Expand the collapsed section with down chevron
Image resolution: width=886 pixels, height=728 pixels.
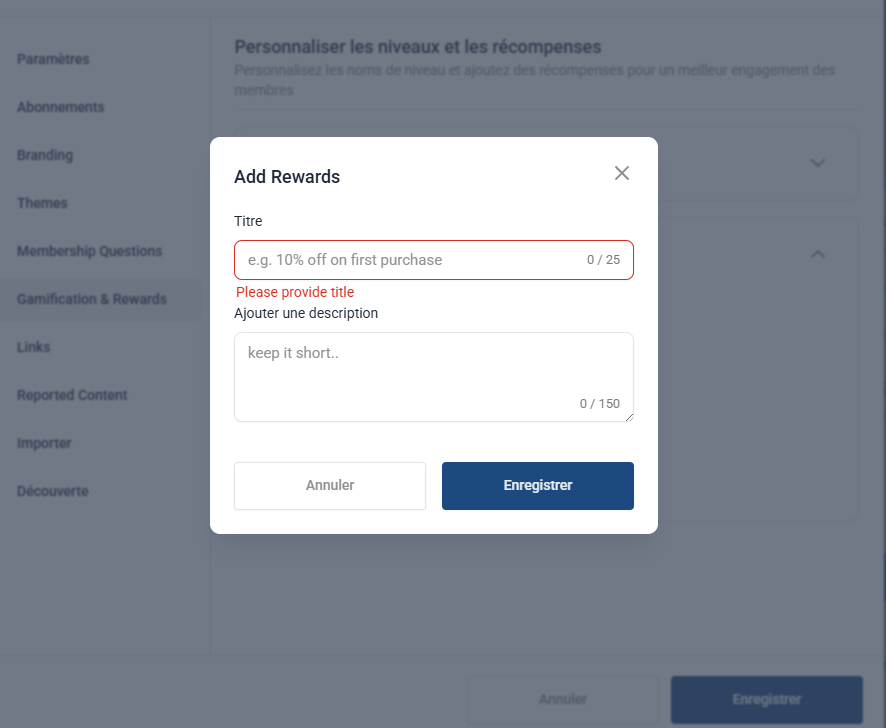coord(817,163)
